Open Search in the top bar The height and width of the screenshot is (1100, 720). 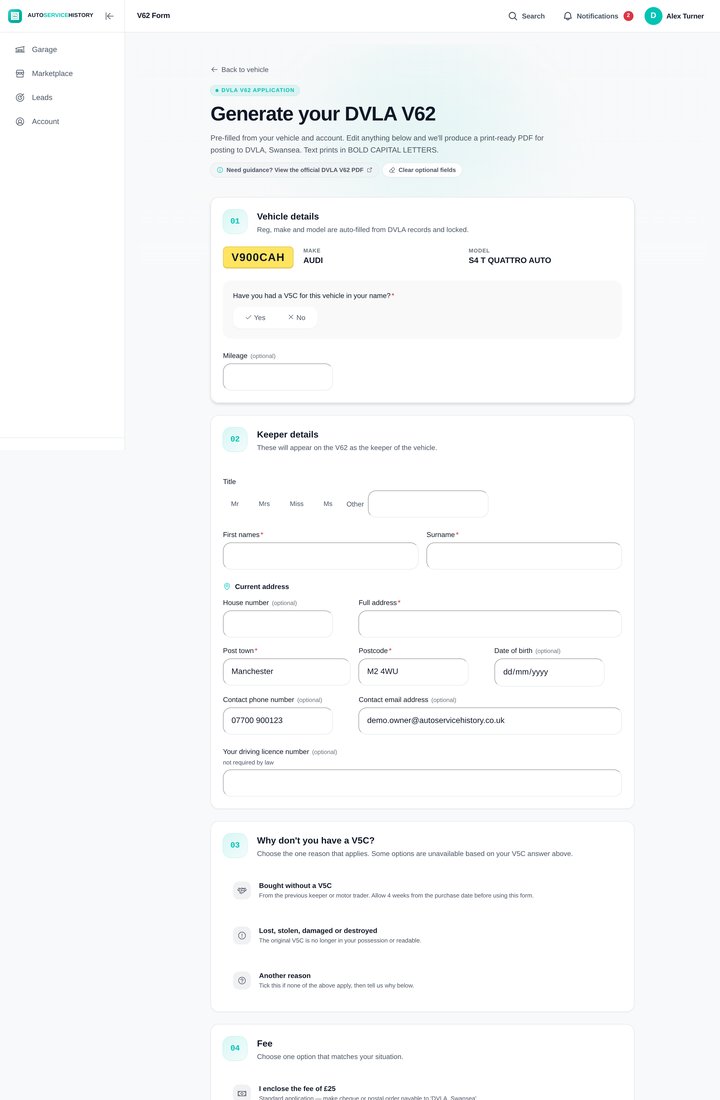coord(526,15)
